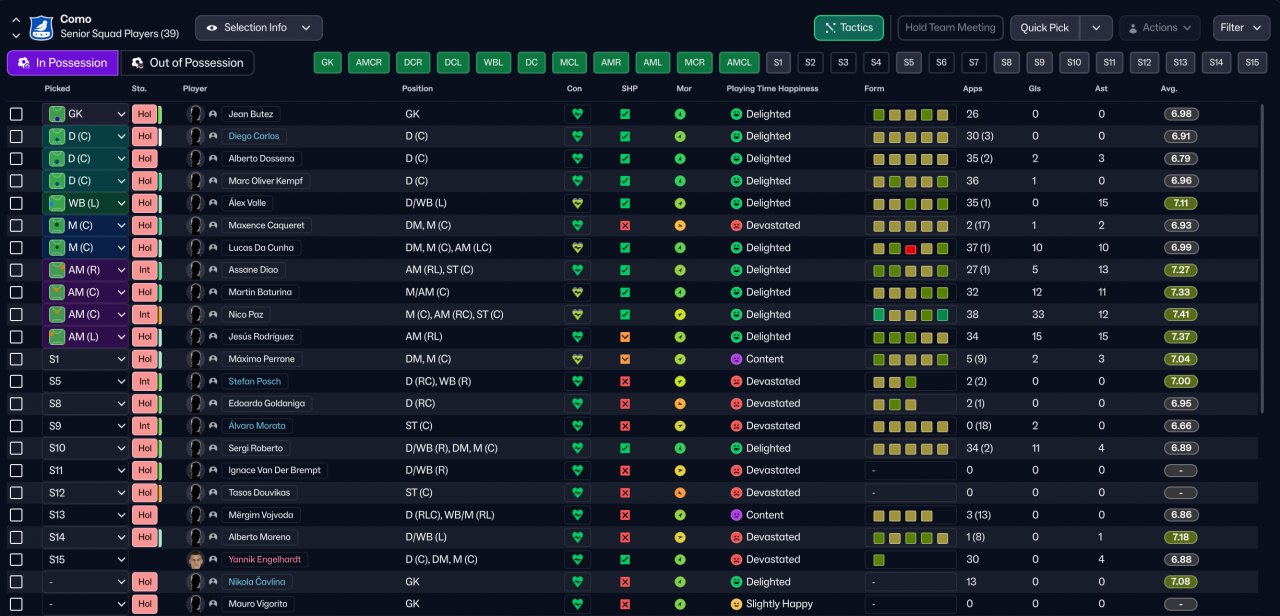The image size is (1280, 616).
Task: Click the up chevron beside Como
Action: [16, 20]
